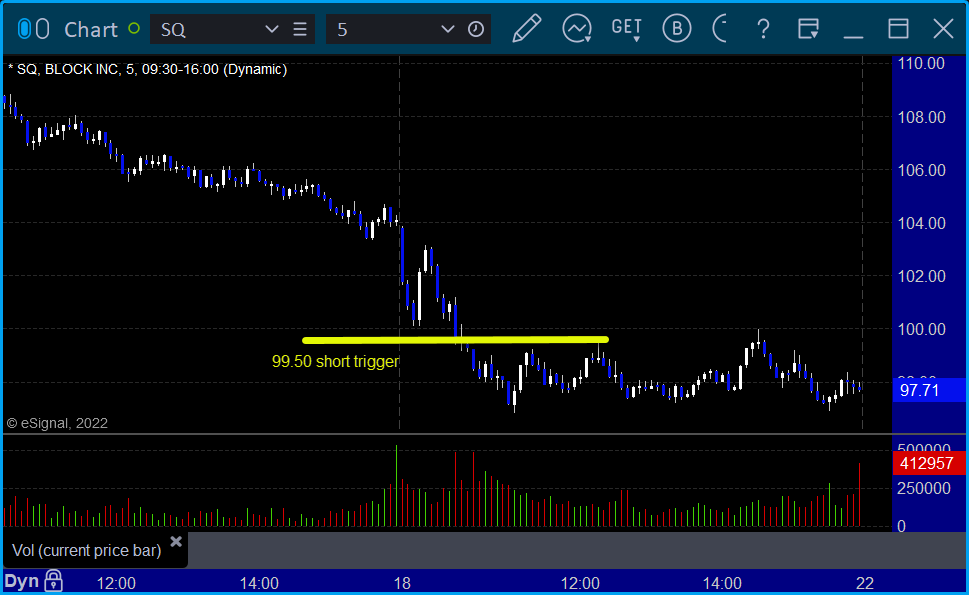Click the circled B icon
969x595 pixels.
tap(677, 28)
